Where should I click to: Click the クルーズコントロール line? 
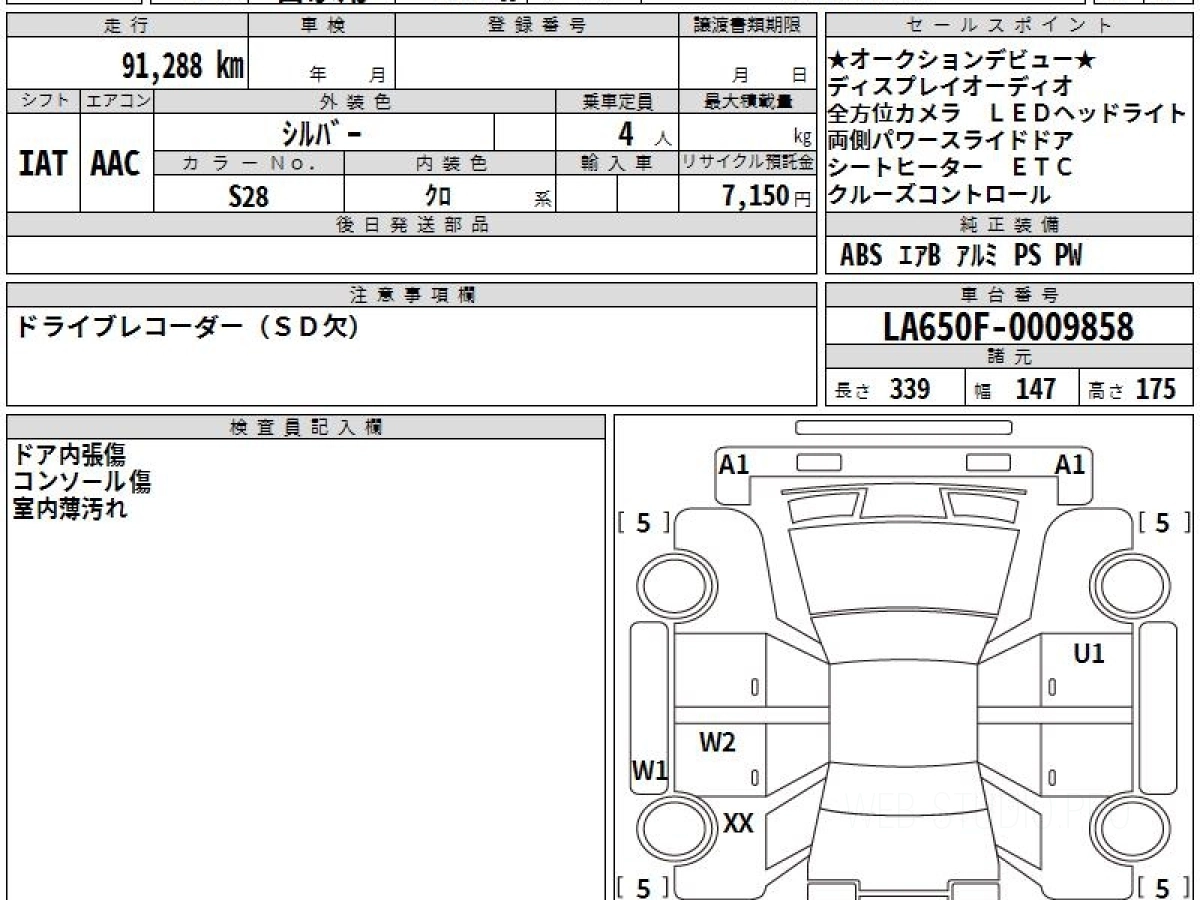(x=940, y=194)
